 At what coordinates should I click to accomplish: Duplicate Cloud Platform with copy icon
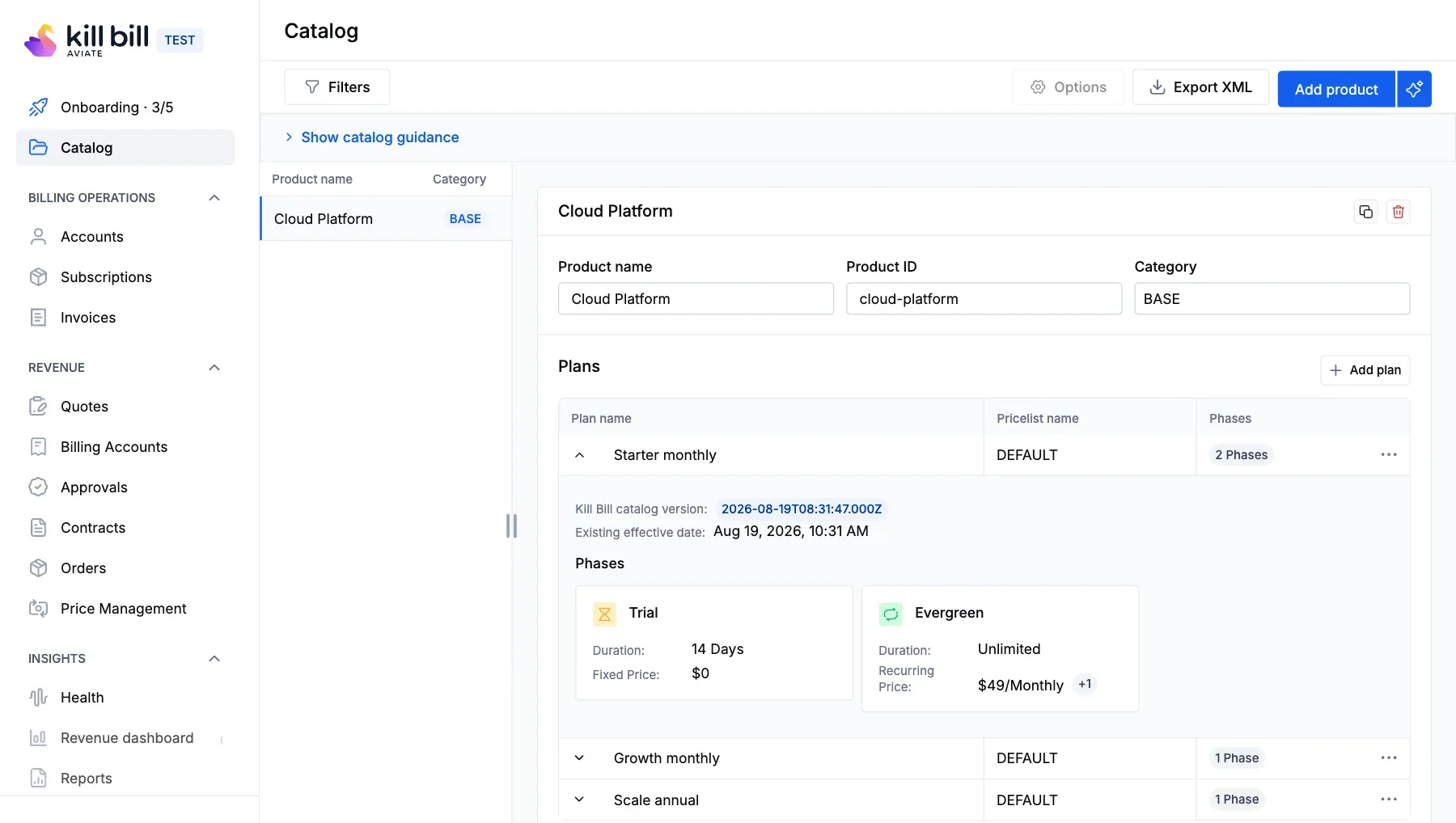(x=1366, y=212)
